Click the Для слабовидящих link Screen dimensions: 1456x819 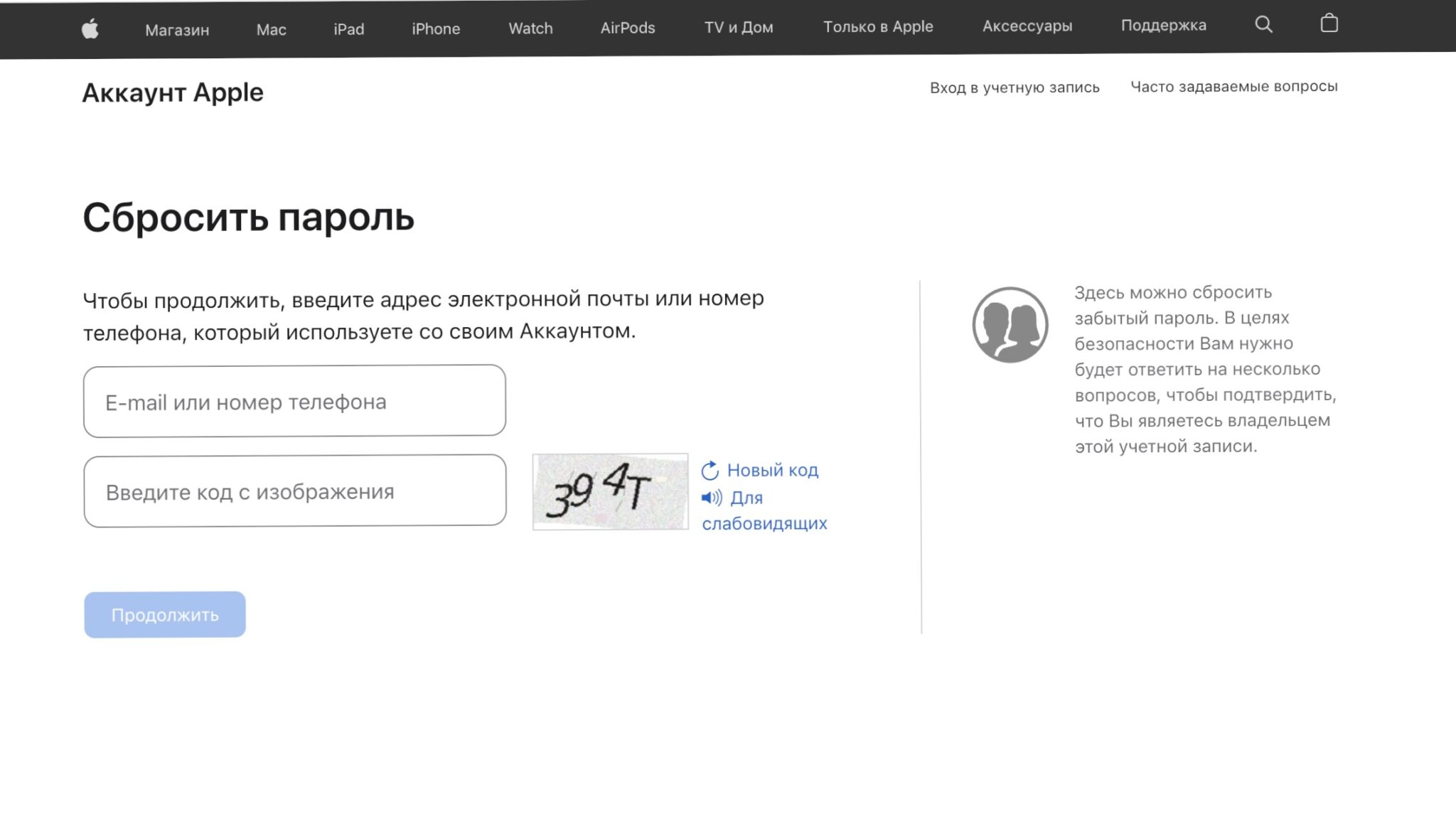point(765,510)
